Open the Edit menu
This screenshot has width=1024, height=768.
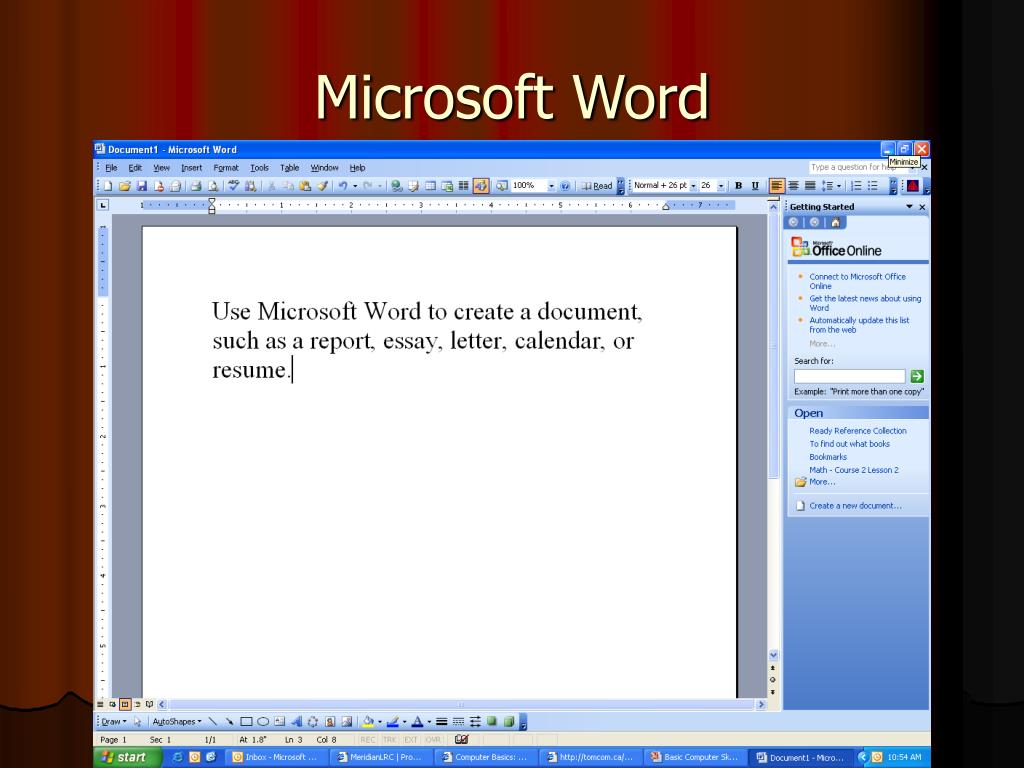point(135,168)
